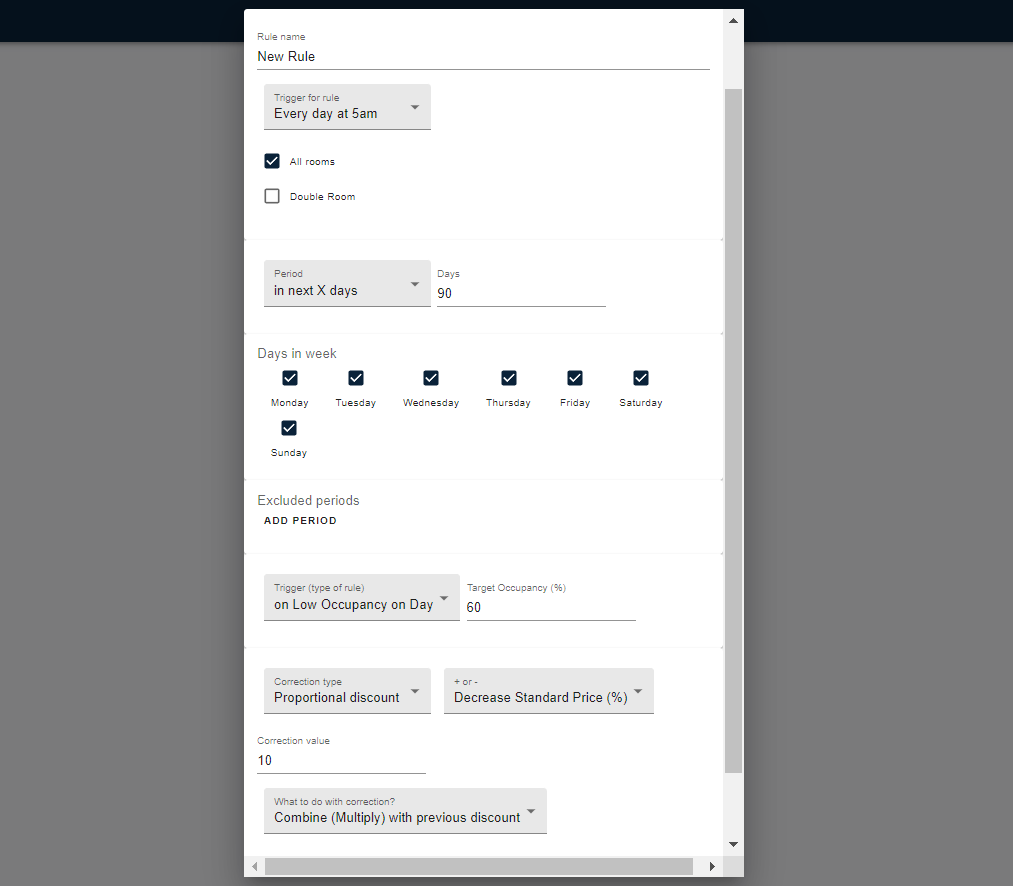Expand the "Trigger (type of rule)" dropdown
Image resolution: width=1013 pixels, height=886 pixels.
click(x=361, y=597)
